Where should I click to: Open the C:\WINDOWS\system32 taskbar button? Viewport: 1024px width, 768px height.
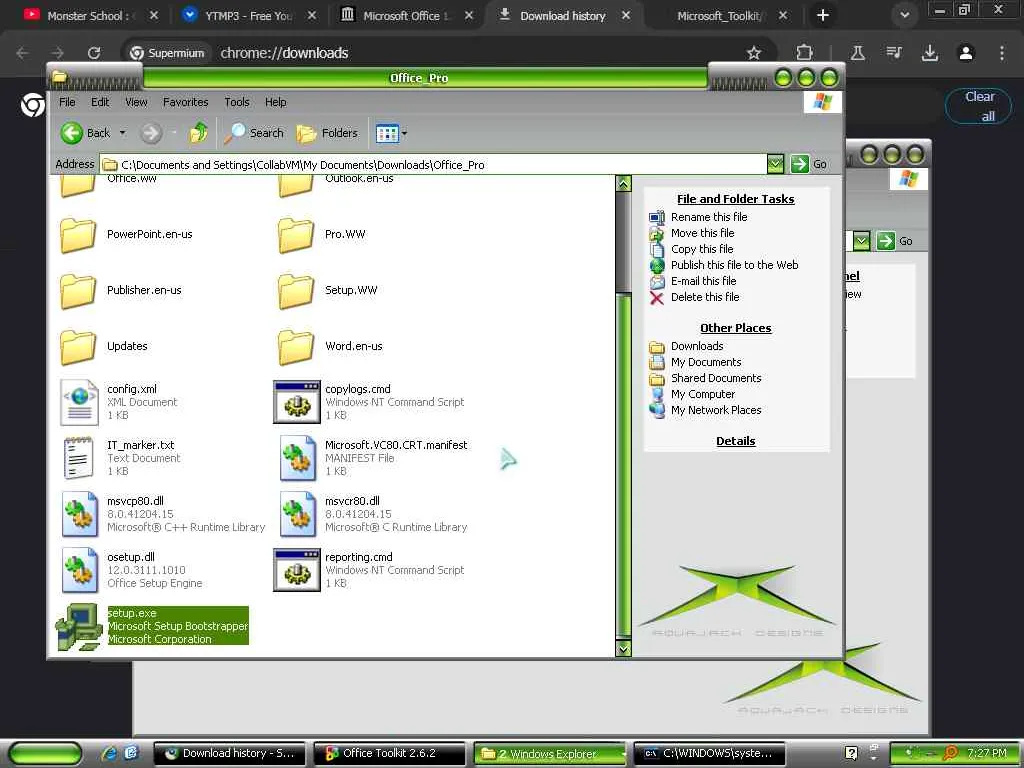tap(709, 753)
